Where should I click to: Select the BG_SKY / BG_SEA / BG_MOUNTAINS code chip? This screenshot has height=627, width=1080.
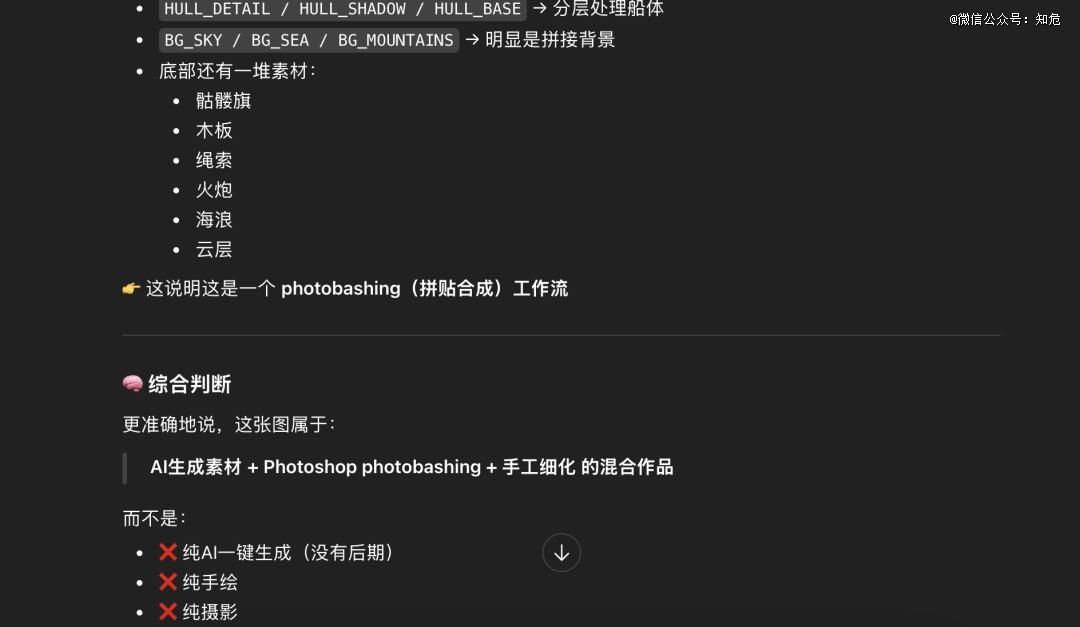tap(309, 40)
